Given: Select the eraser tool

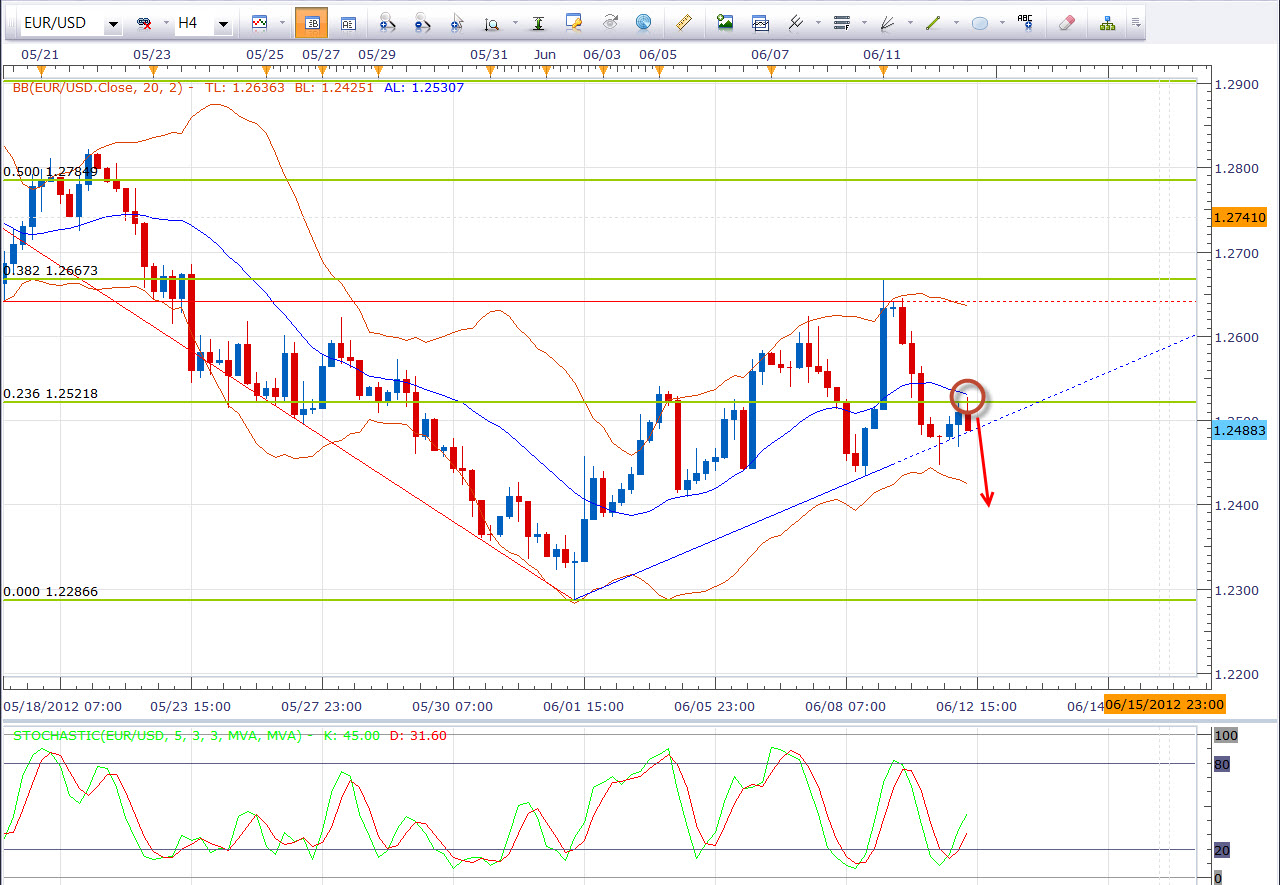Looking at the screenshot, I should pos(1066,22).
